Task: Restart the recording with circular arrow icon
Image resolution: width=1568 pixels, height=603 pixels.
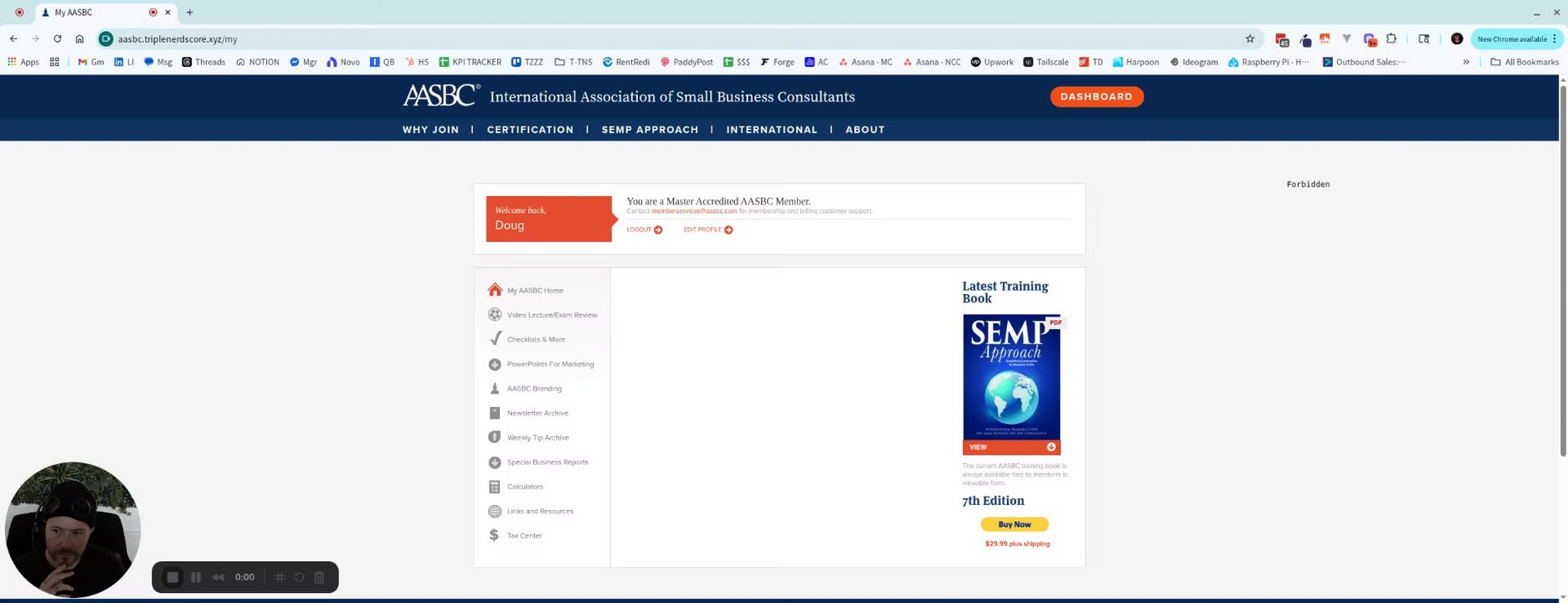Action: pyautogui.click(x=299, y=577)
